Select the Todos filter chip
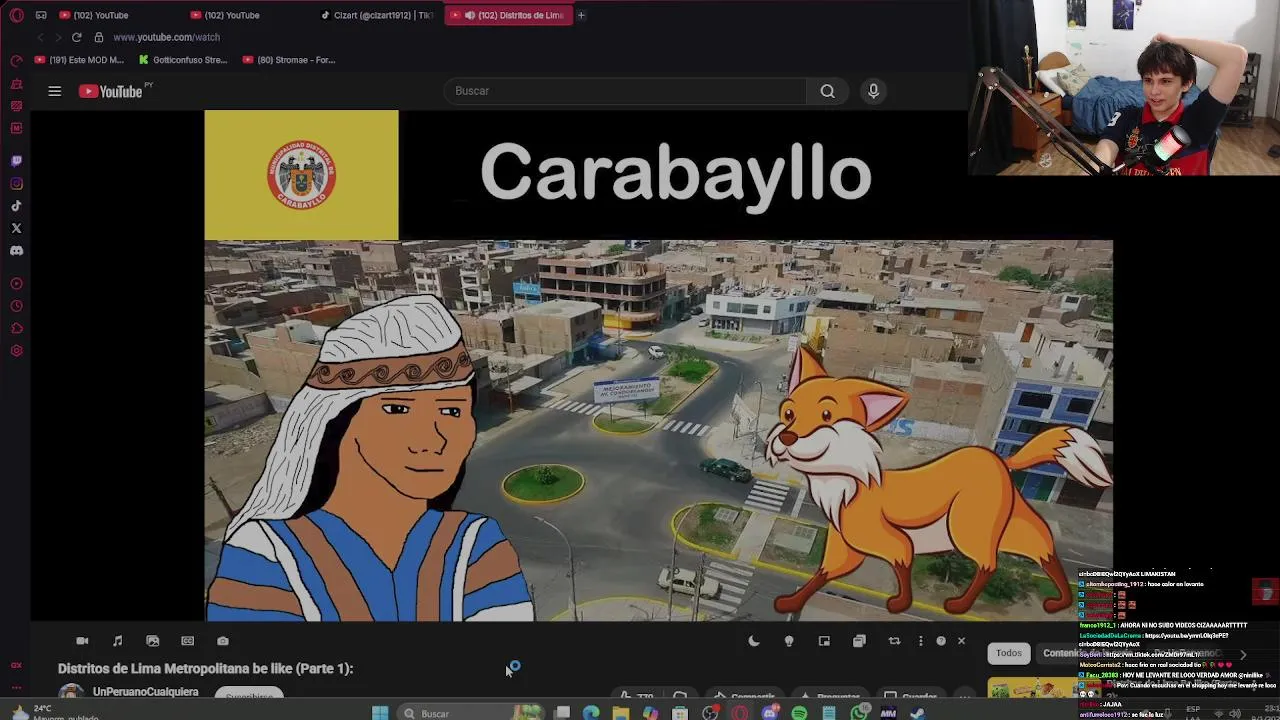 tap(1008, 653)
